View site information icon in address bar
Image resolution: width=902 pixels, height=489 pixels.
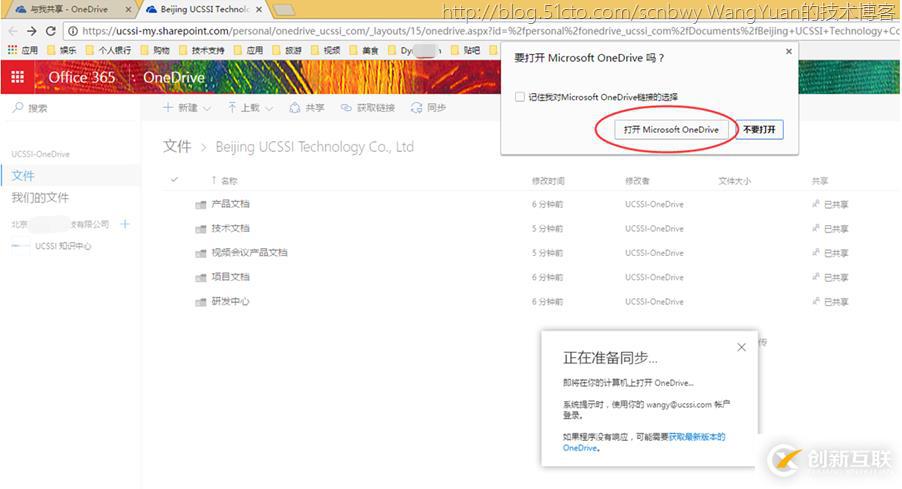tap(73, 31)
